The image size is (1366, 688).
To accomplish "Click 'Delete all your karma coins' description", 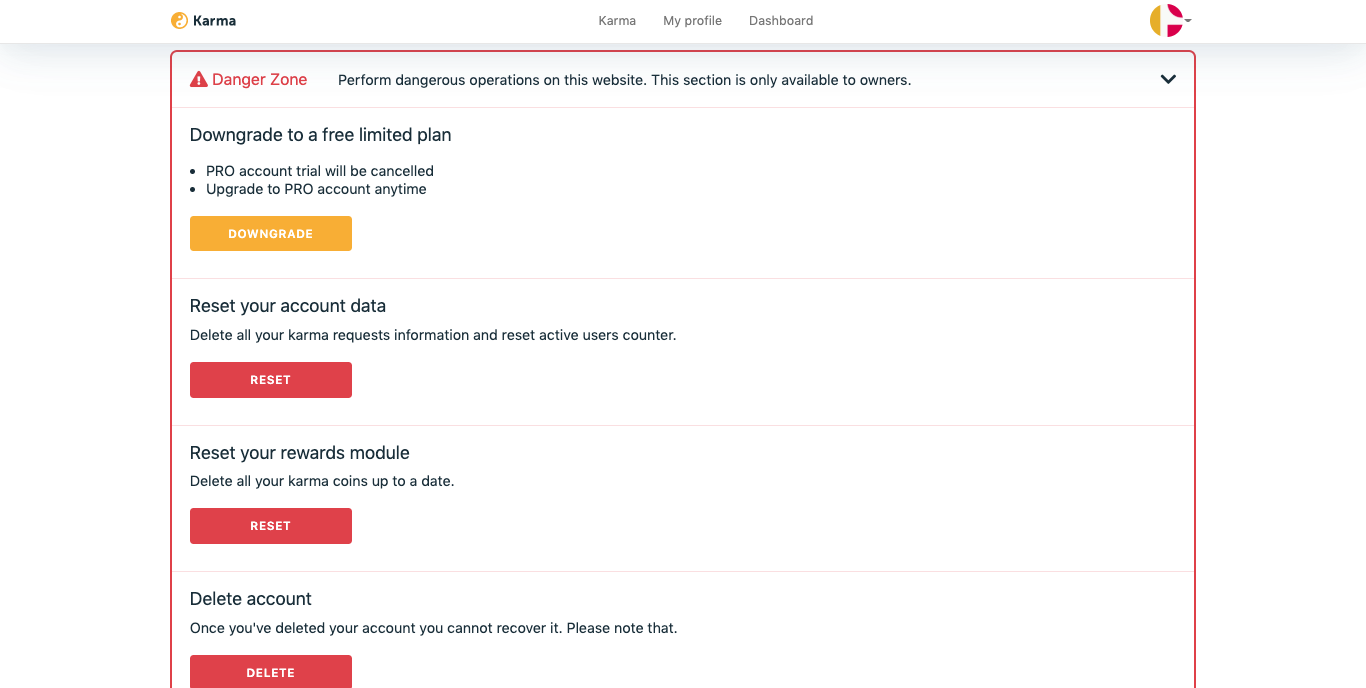I will coord(322,481).
